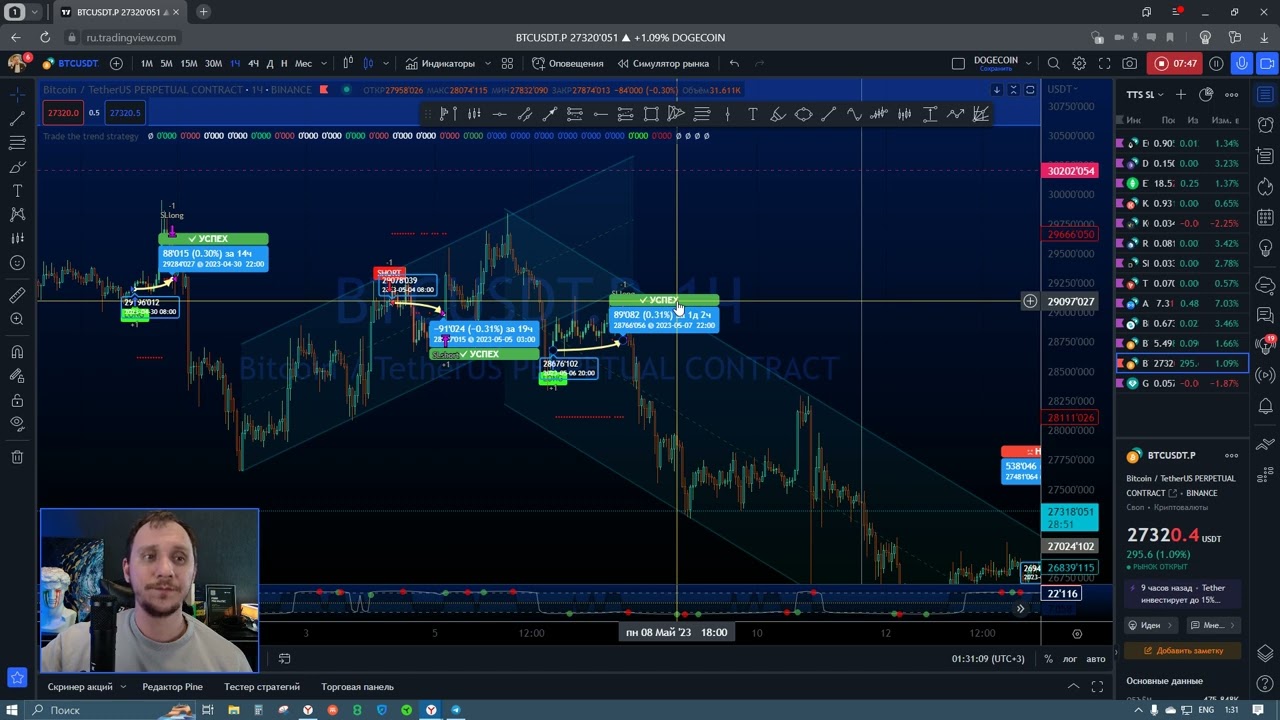Screen dimensions: 1280x720
Task: Open the USDT currency dropdown
Action: 1061,89
